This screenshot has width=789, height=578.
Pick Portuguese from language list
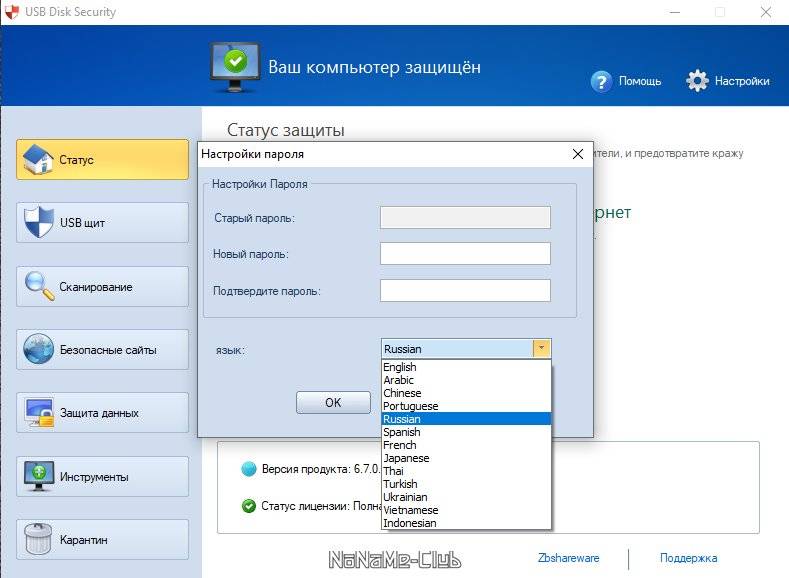point(466,406)
